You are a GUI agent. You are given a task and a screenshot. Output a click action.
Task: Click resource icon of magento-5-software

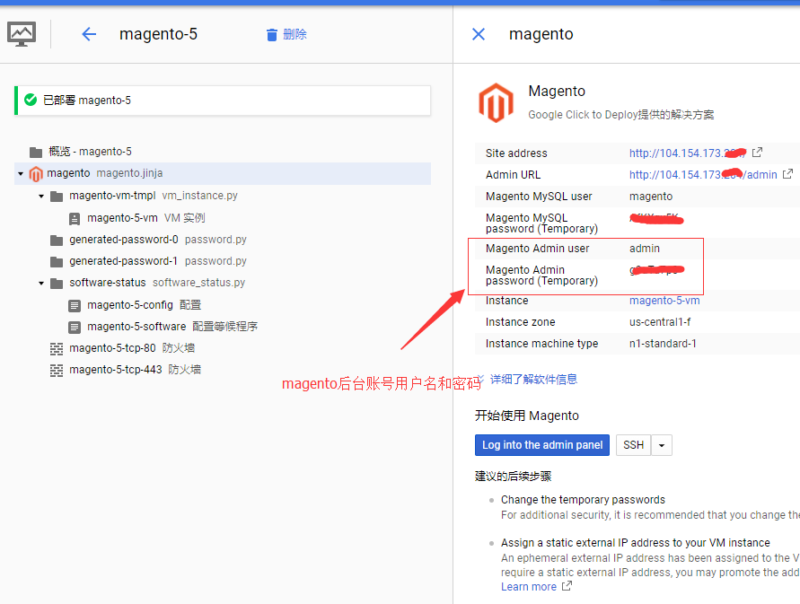[x=74, y=327]
